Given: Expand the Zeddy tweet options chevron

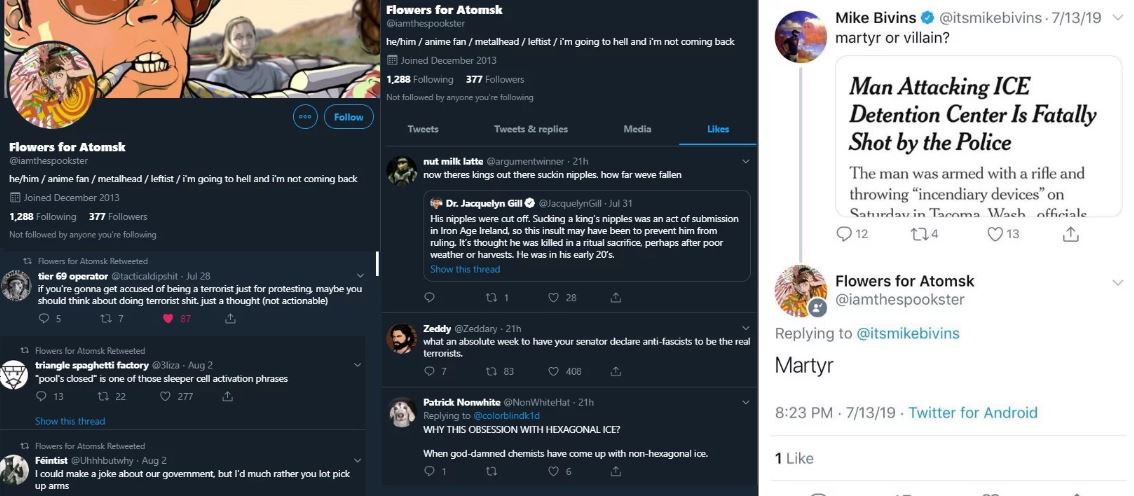Looking at the screenshot, I should coord(746,328).
